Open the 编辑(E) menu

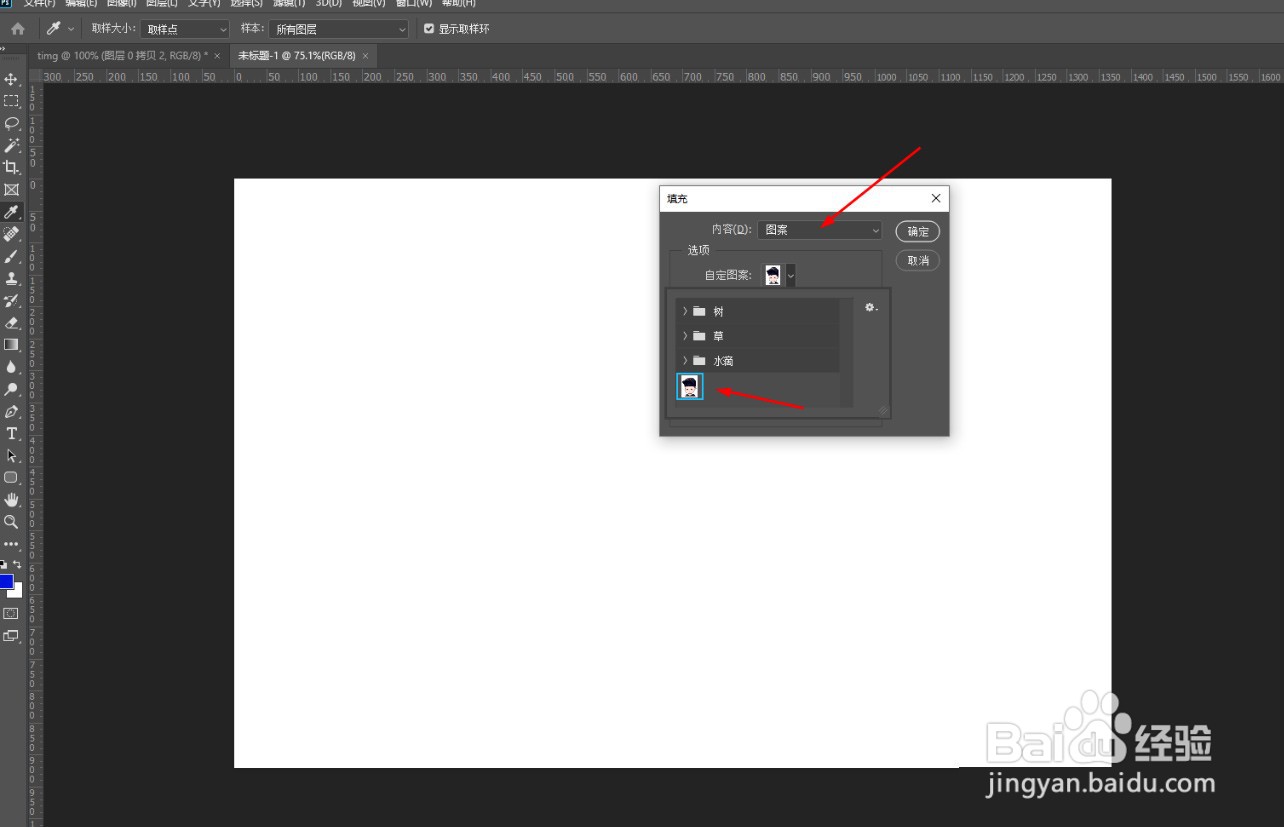click(x=81, y=3)
